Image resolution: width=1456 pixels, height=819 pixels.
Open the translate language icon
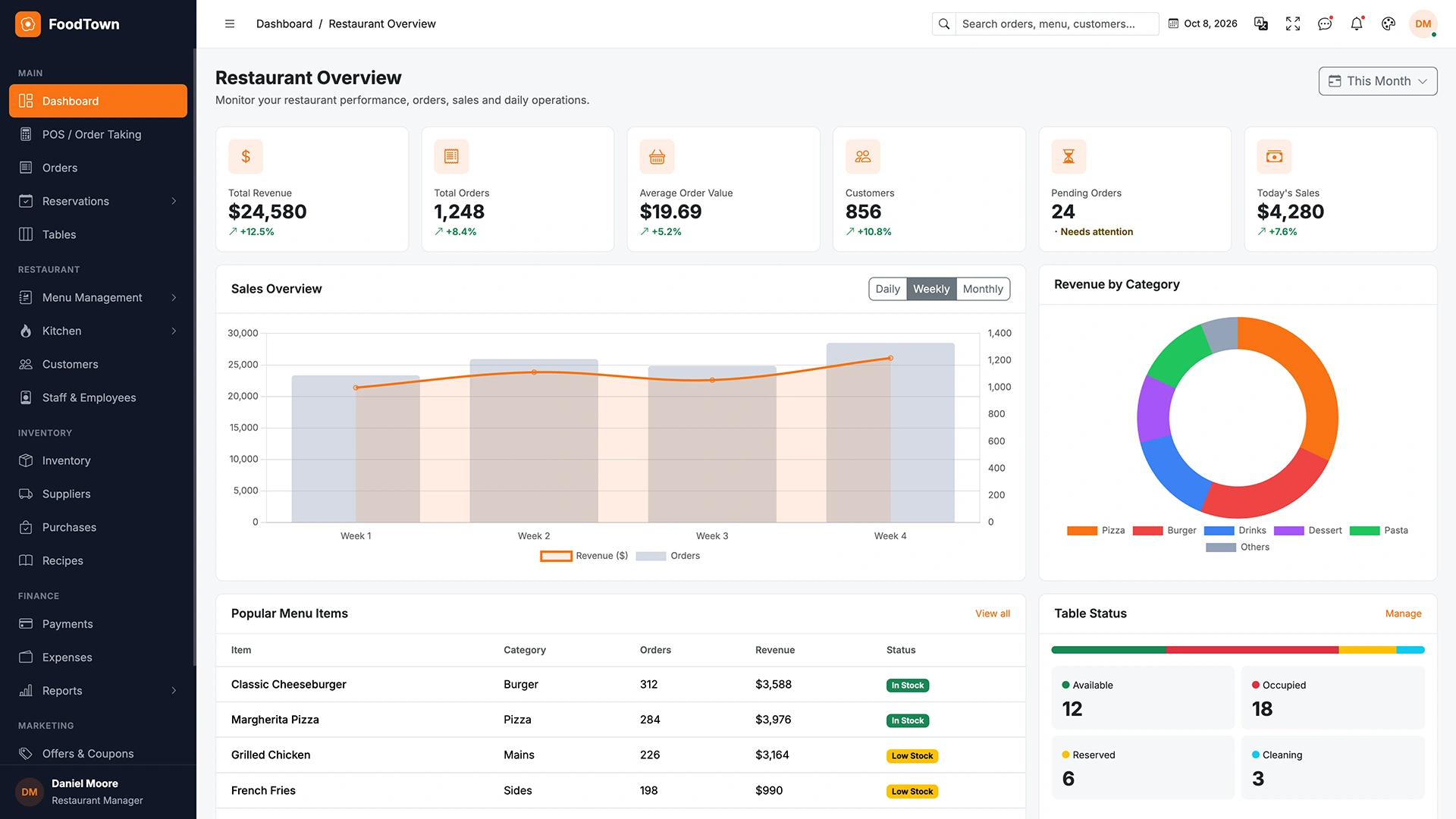pyautogui.click(x=1261, y=24)
